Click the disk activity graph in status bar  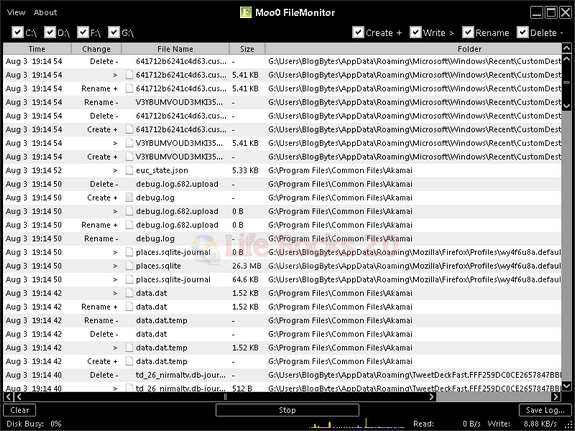(357, 423)
